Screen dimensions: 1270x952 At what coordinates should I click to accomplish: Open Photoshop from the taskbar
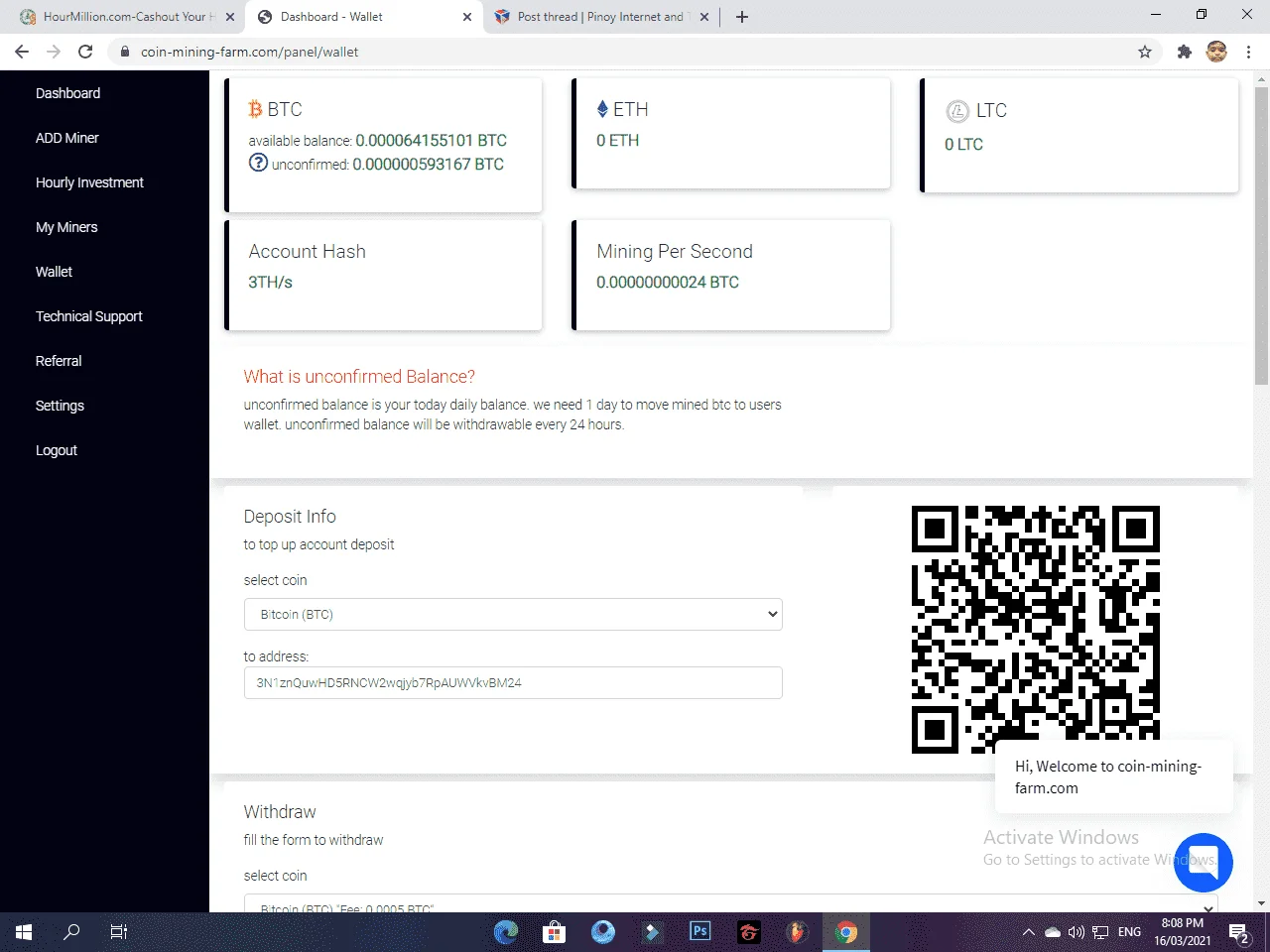(x=700, y=932)
